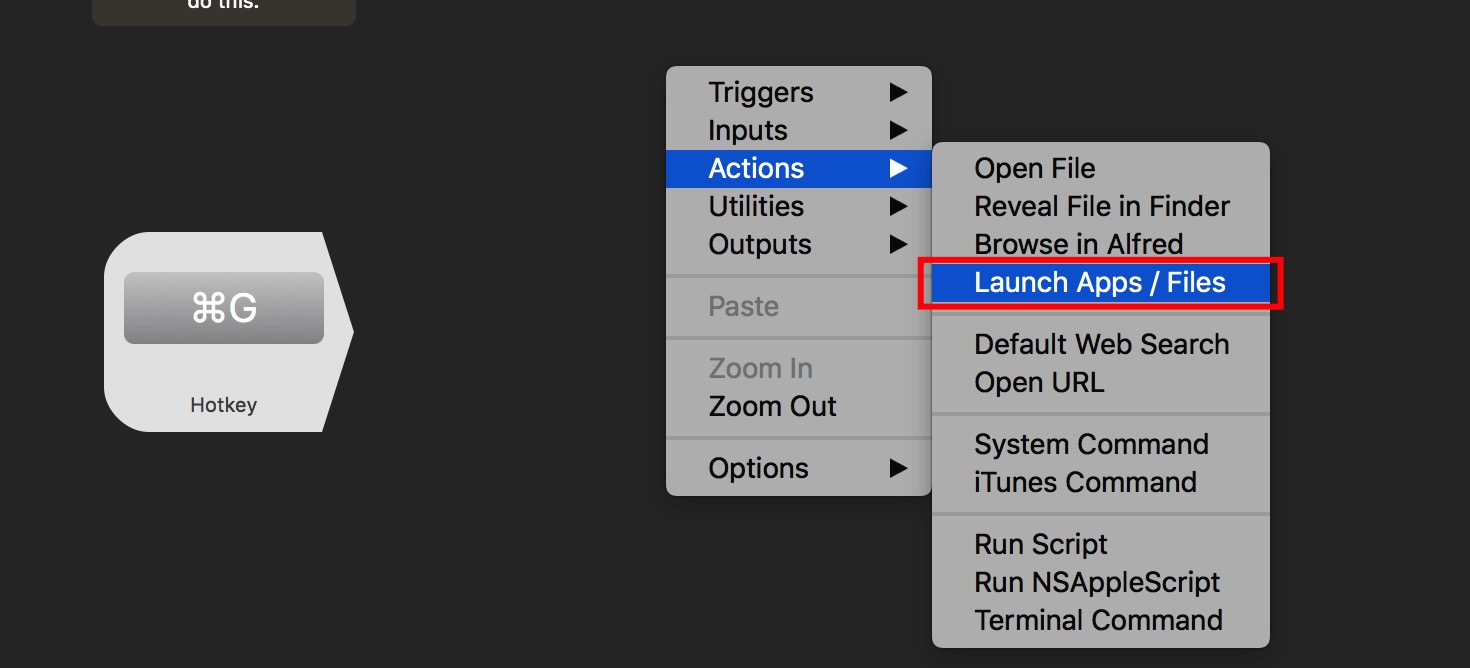Screen dimensions: 1470x668
Task: Add a Terminal Command action
Action: coord(1099,621)
